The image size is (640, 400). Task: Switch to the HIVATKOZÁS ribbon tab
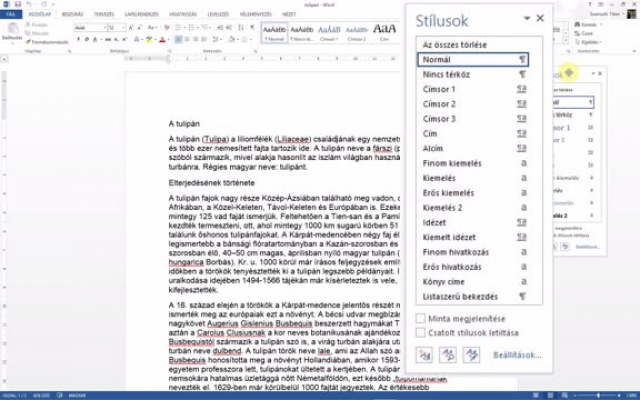coord(183,14)
